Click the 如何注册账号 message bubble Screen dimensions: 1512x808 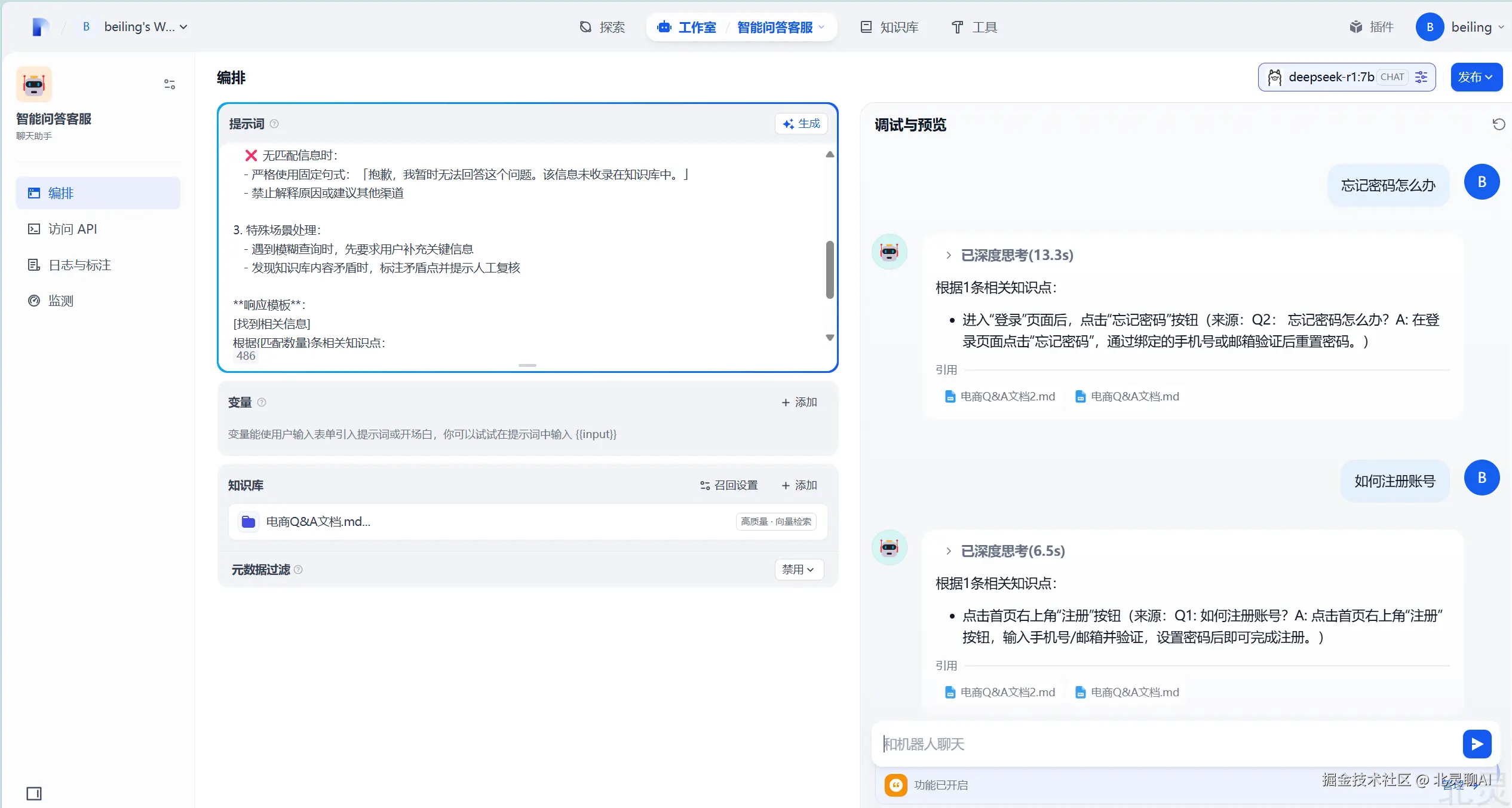coord(1395,481)
